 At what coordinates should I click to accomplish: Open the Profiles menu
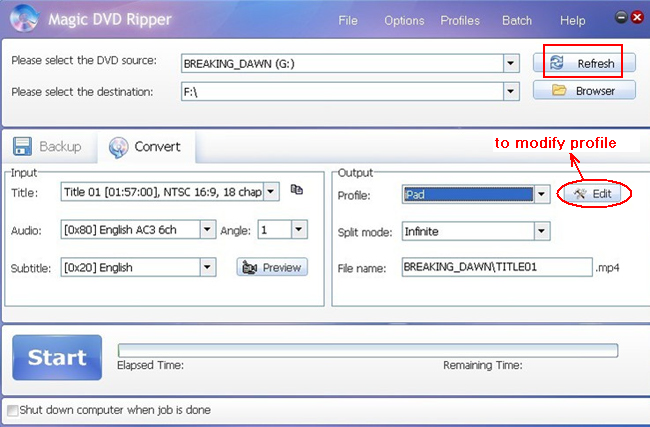460,20
